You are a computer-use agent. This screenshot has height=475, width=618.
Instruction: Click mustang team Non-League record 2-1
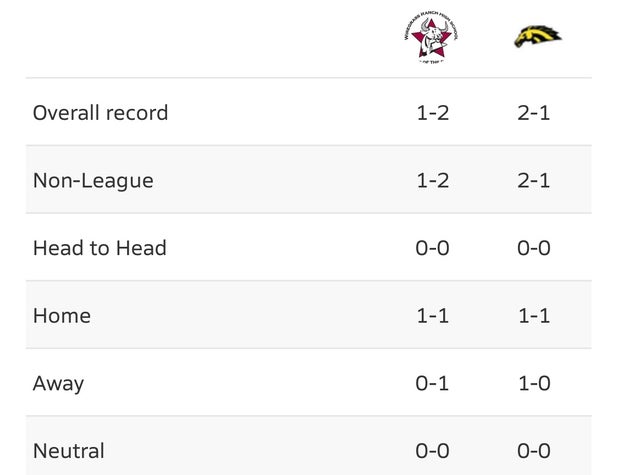pyautogui.click(x=534, y=181)
